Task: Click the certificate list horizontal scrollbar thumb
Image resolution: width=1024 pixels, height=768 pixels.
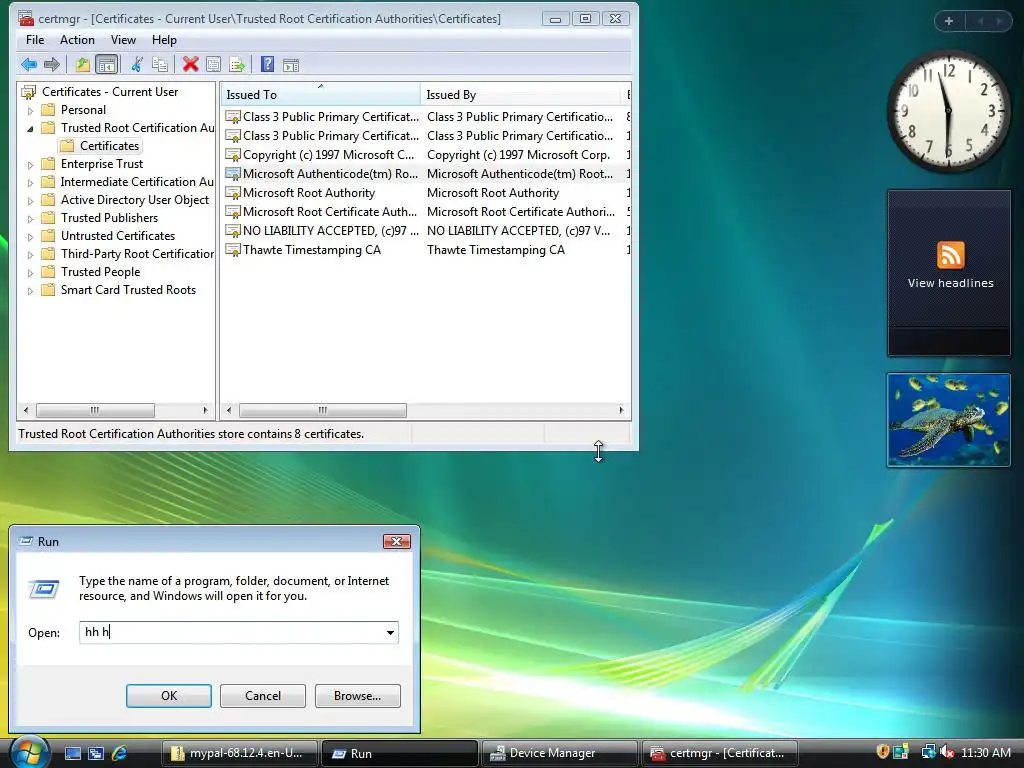Action: point(323,410)
